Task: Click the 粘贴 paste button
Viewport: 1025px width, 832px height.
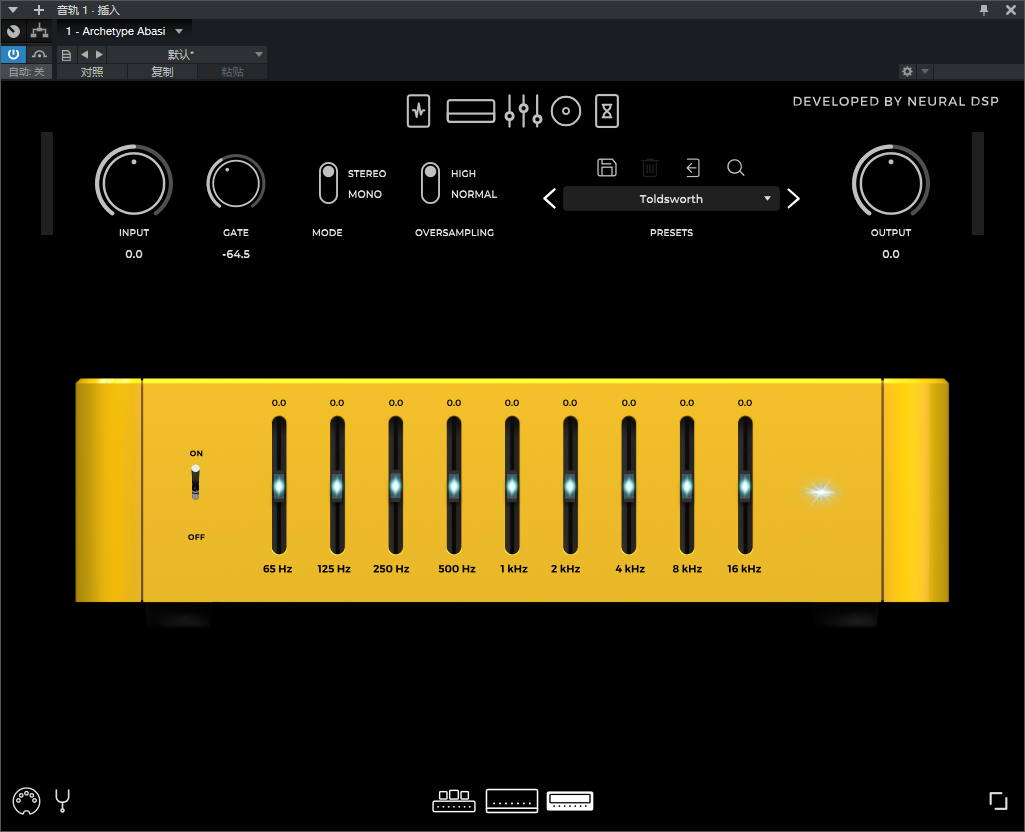Action: coord(232,72)
